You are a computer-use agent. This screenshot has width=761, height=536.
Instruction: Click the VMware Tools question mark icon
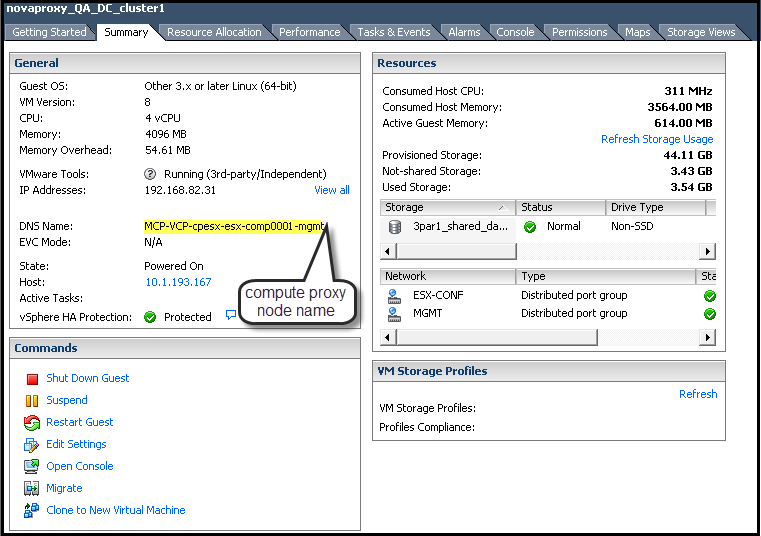(150, 174)
